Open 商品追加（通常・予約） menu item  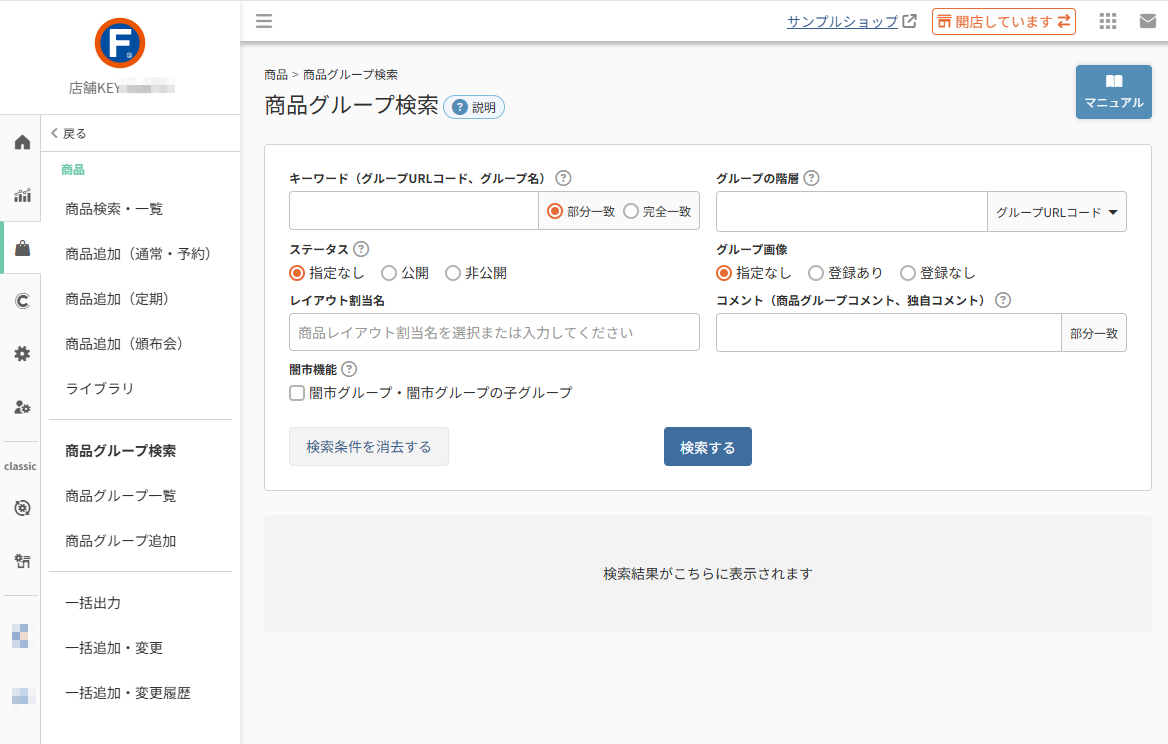(139, 254)
